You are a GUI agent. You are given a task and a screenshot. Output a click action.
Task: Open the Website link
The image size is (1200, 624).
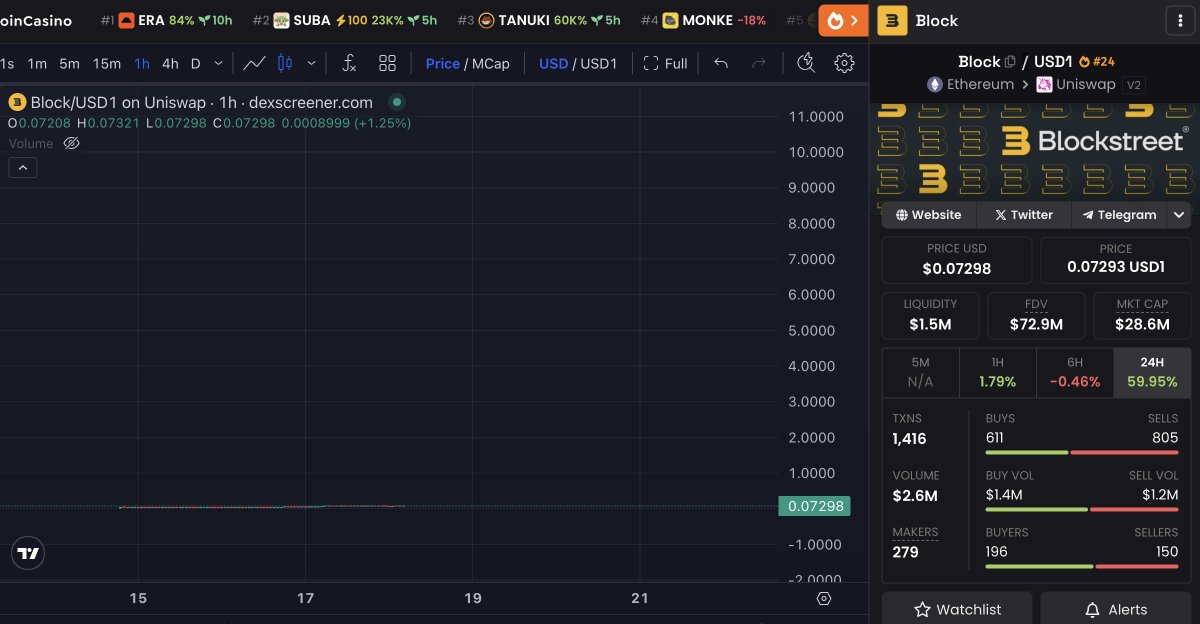pos(928,214)
